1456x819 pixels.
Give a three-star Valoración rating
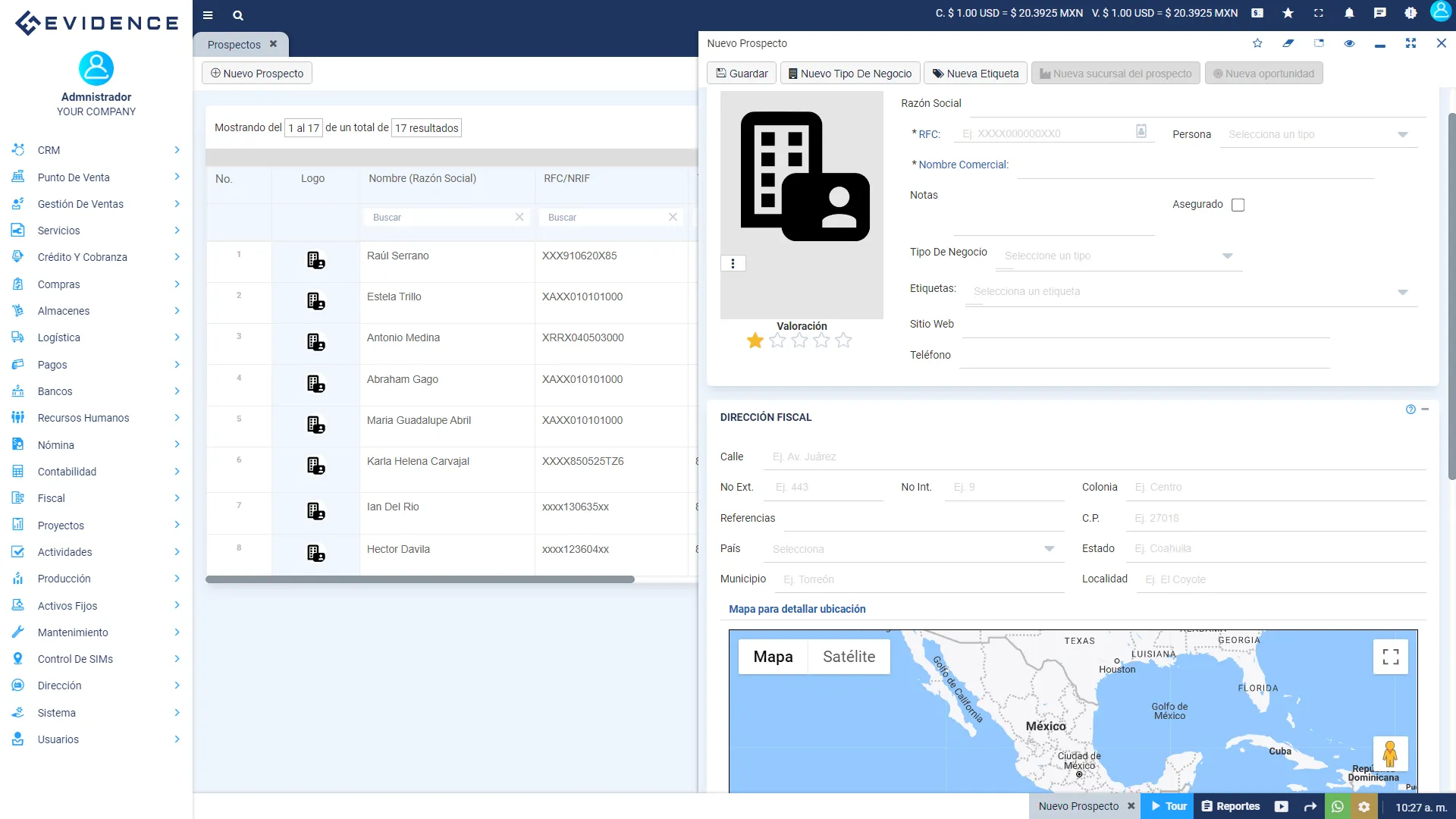(x=799, y=340)
